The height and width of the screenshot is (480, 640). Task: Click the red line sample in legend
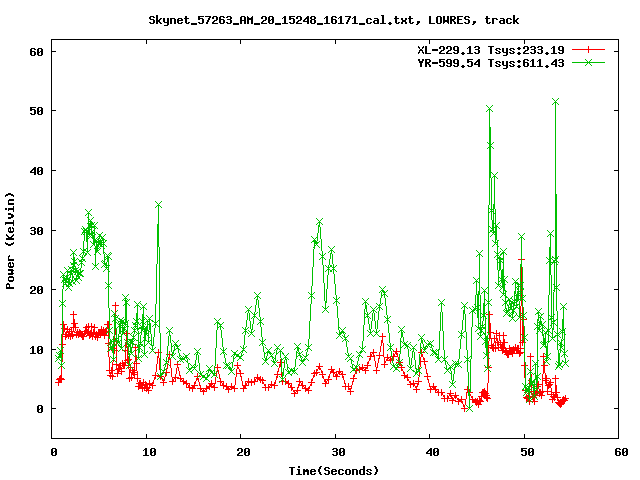click(588, 50)
